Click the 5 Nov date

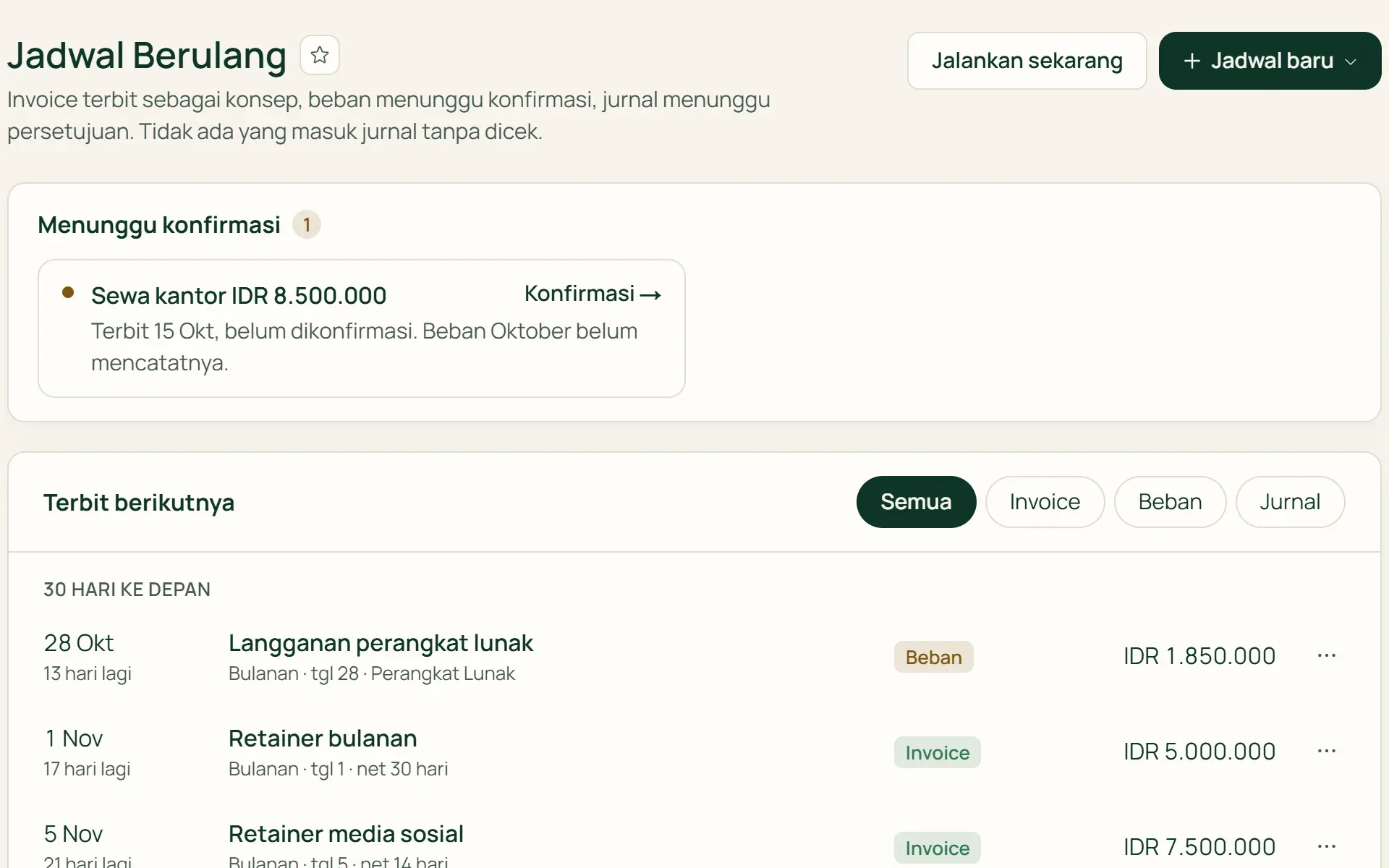tap(73, 834)
